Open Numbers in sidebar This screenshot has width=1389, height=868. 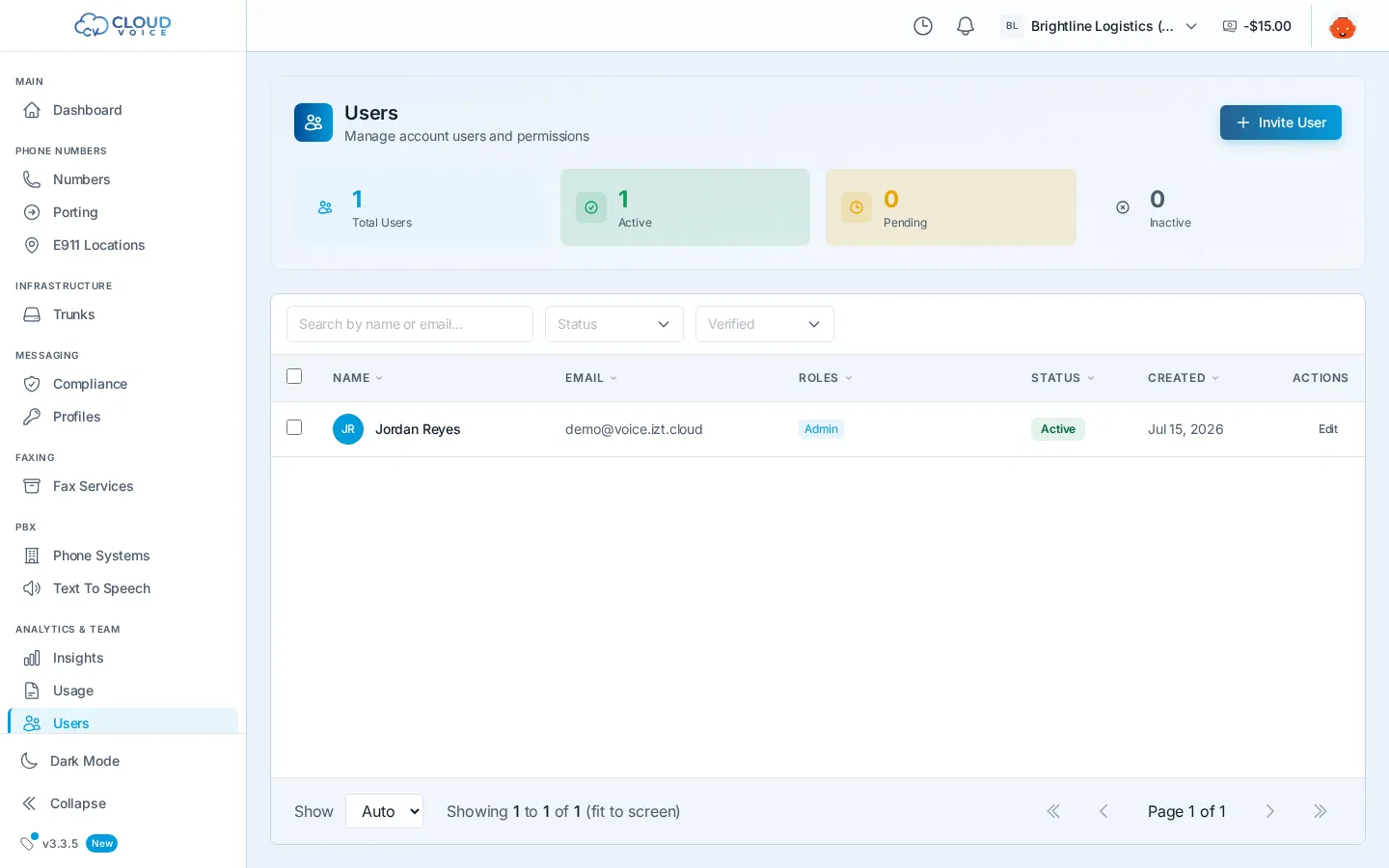tap(123, 179)
